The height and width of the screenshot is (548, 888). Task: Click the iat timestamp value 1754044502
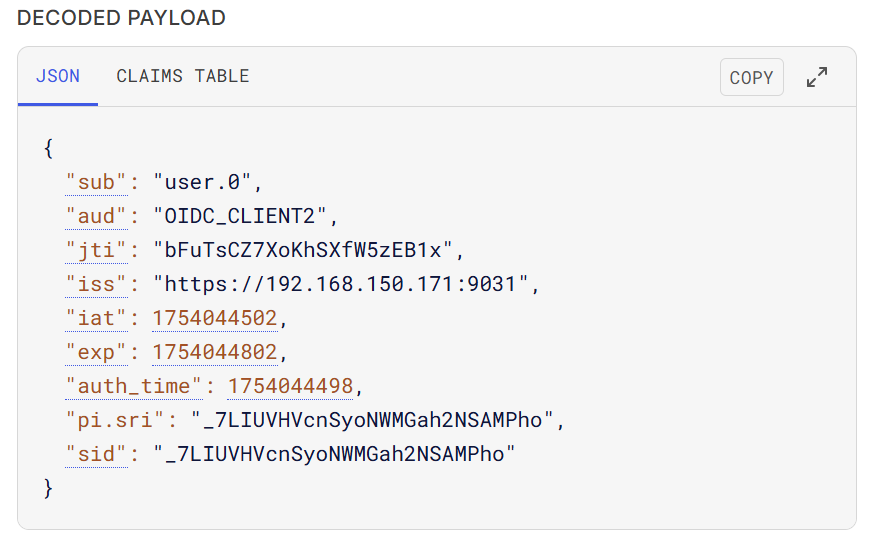click(x=215, y=318)
